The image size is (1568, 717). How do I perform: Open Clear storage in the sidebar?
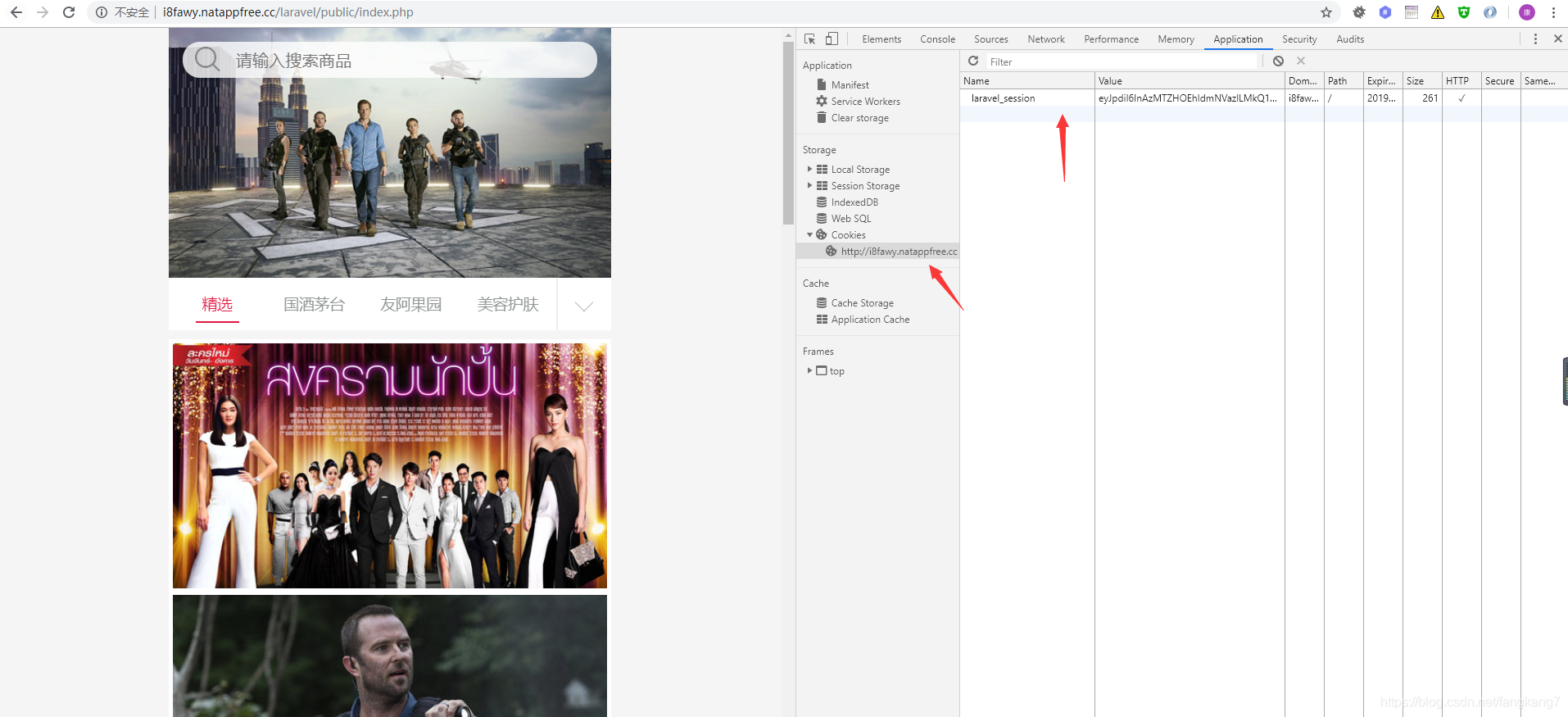(x=859, y=117)
